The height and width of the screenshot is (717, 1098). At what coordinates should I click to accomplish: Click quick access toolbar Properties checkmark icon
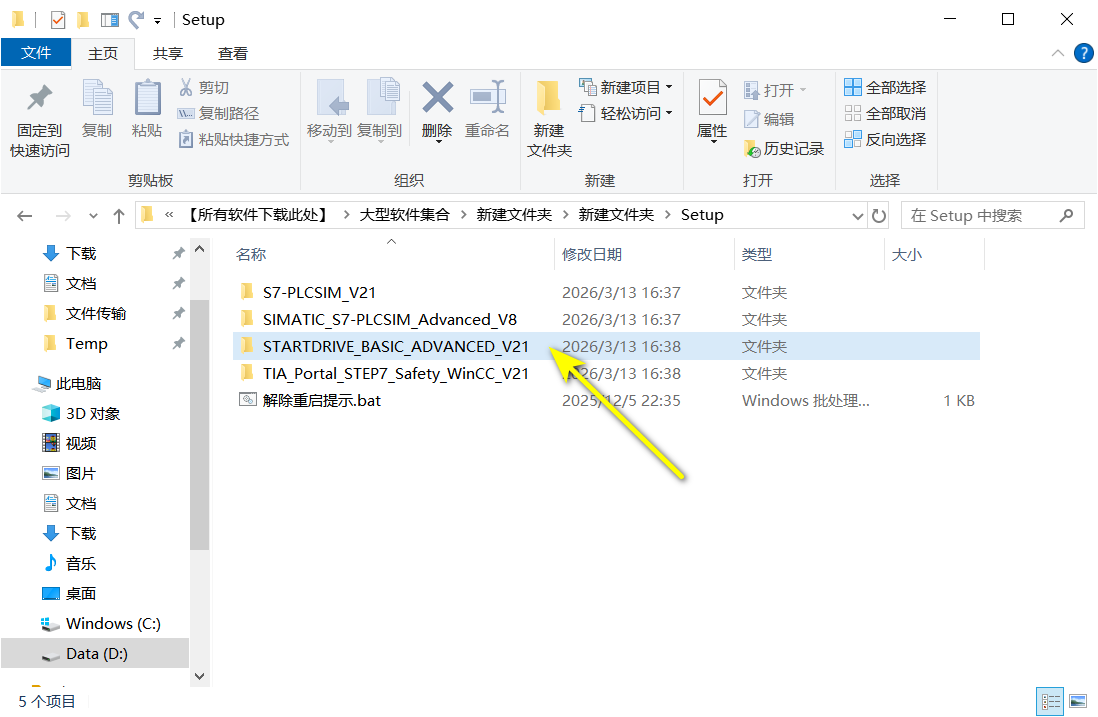point(58,20)
